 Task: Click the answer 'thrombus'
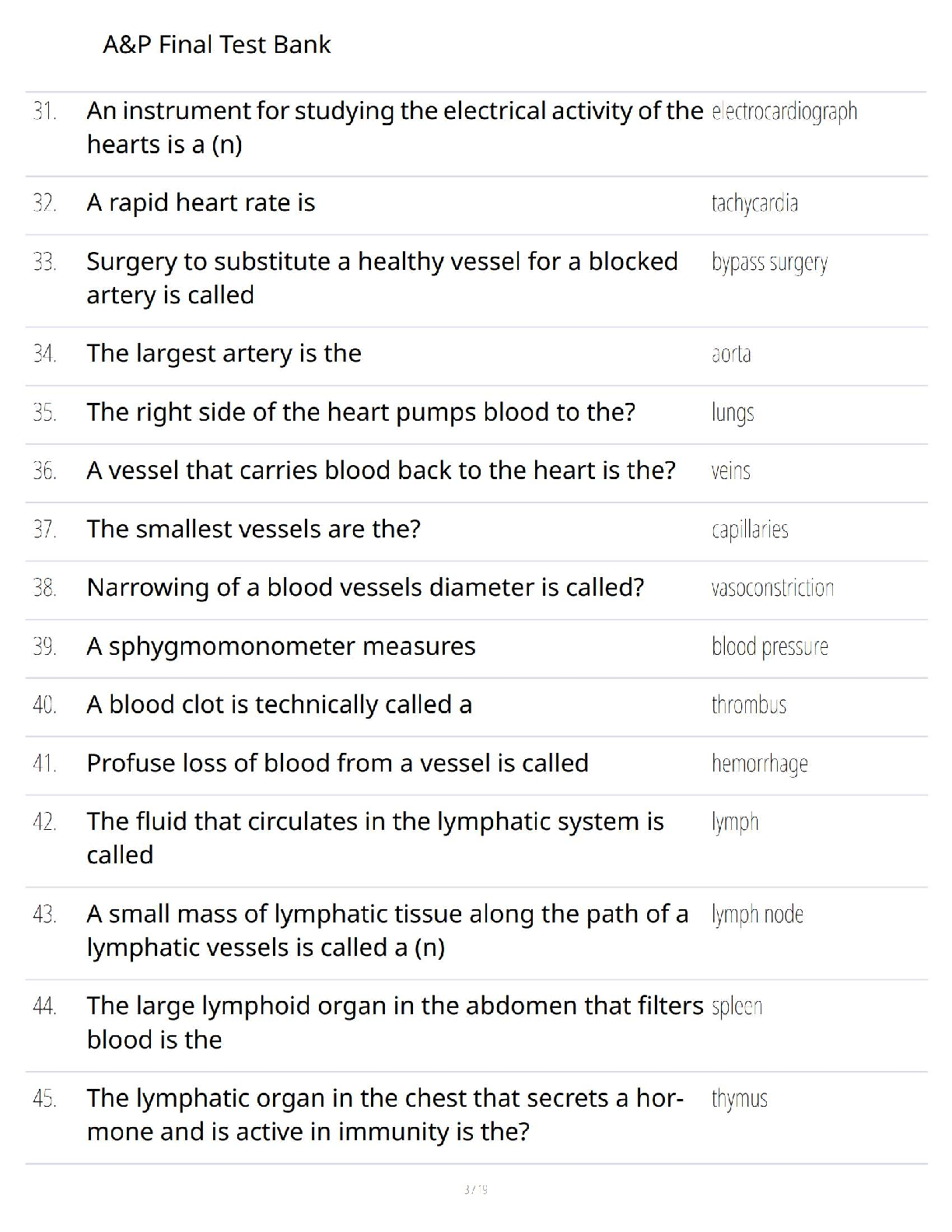(x=749, y=705)
